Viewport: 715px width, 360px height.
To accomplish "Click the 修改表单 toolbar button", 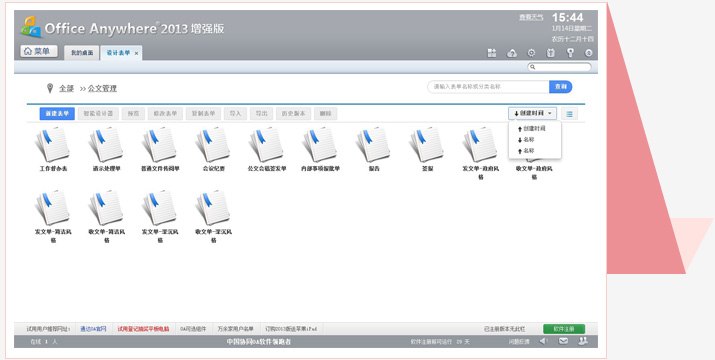I will (x=165, y=114).
